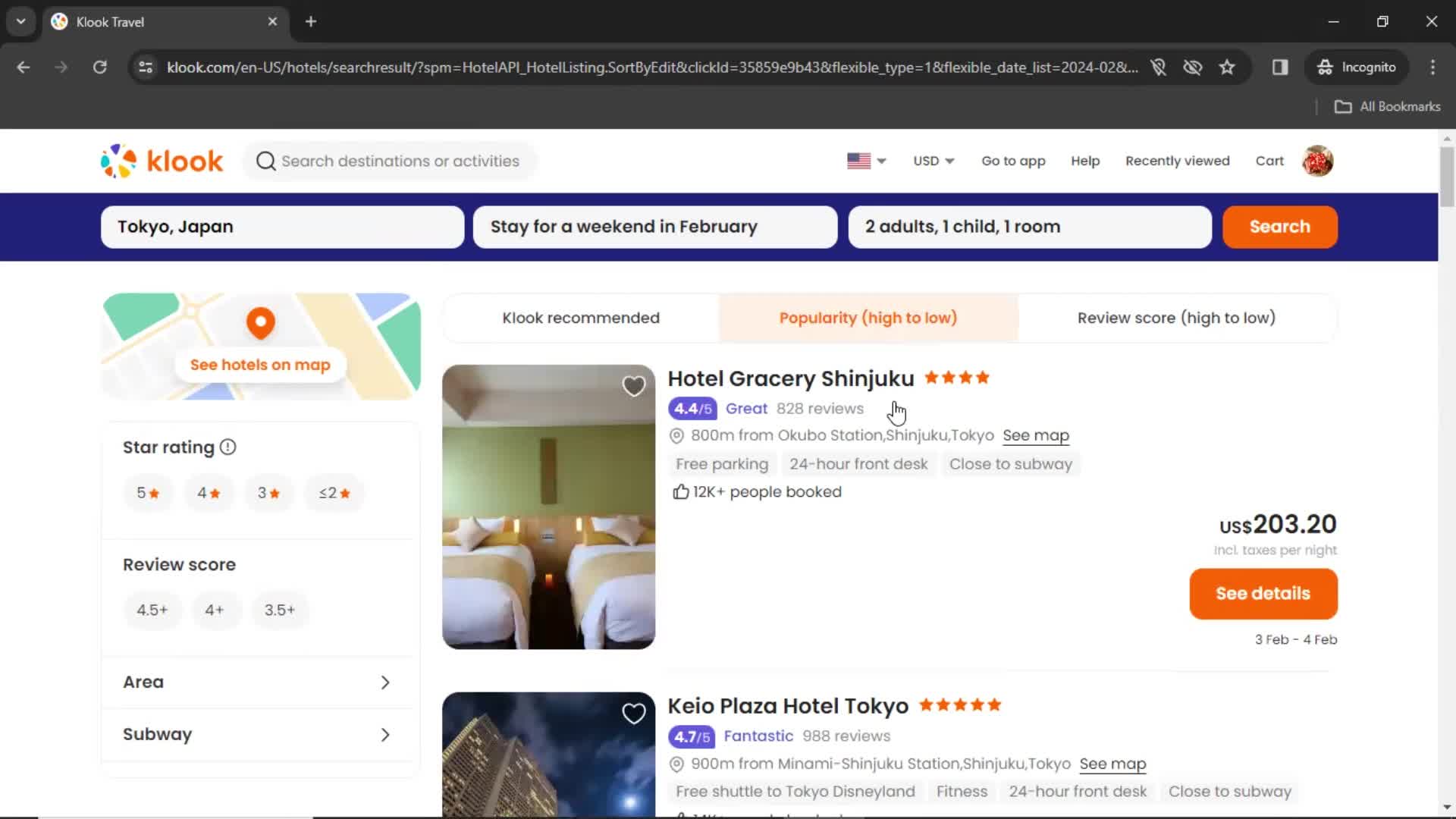Image resolution: width=1456 pixels, height=819 pixels.
Task: Click the browser address bar URL
Action: (652, 67)
